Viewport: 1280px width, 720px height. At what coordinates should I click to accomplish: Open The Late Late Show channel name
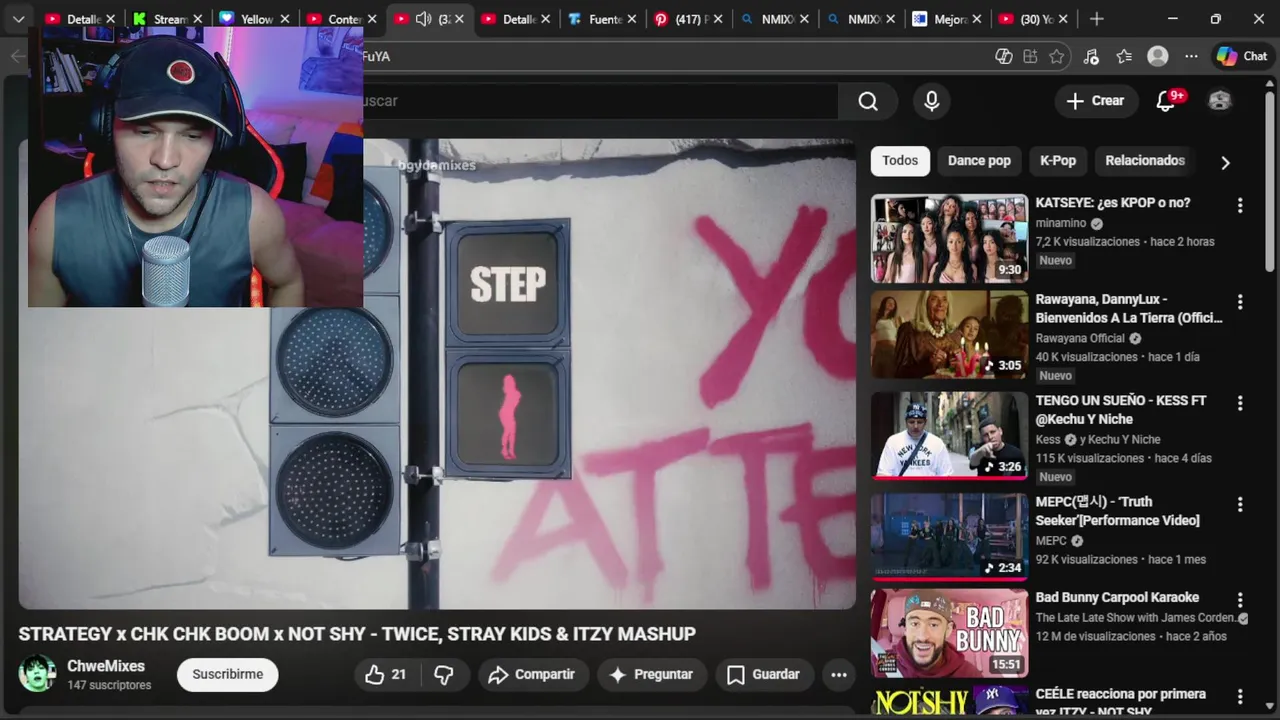pyautogui.click(x=1136, y=617)
